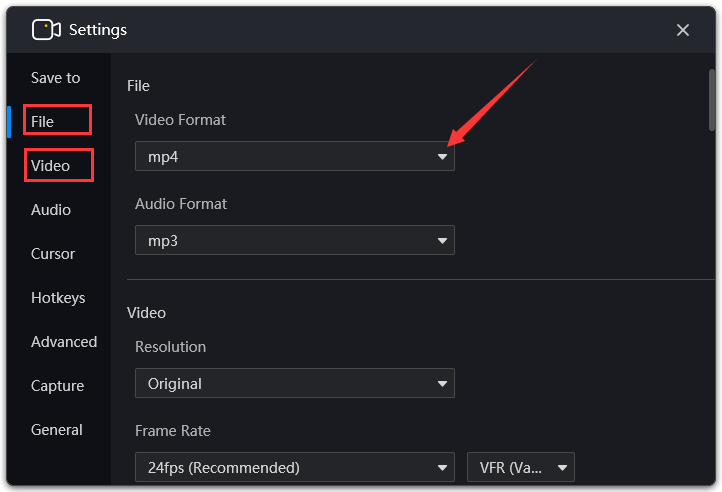
Task: Open the Capture settings section
Action: point(58,386)
